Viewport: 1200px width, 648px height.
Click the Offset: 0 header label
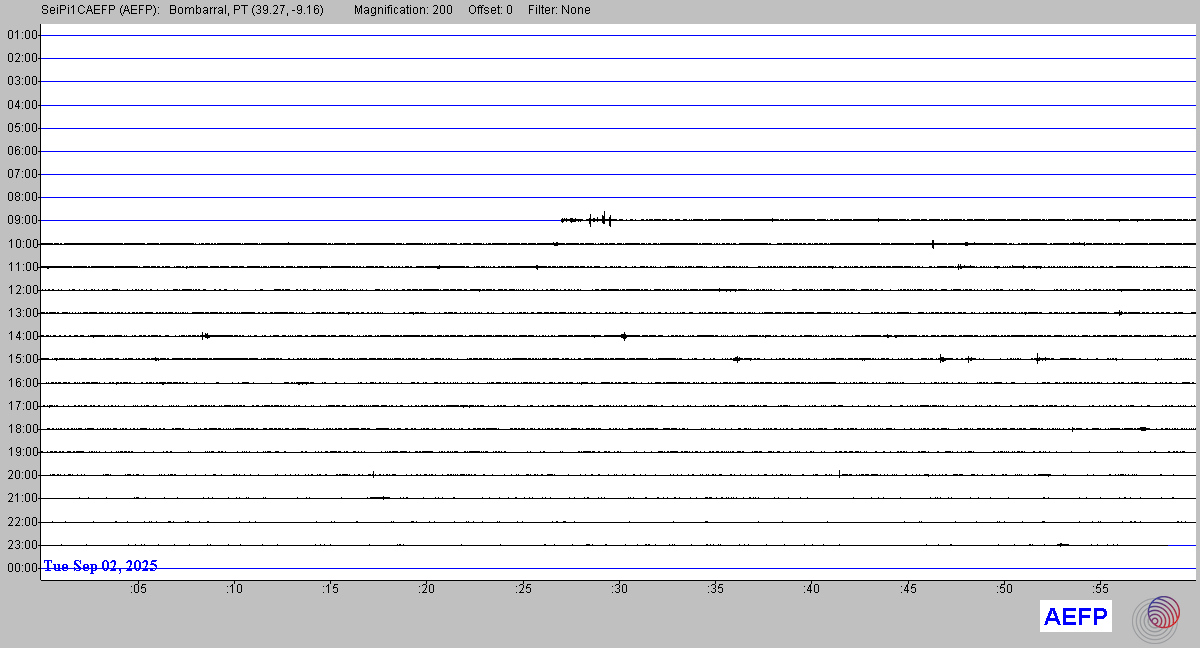tap(490, 10)
